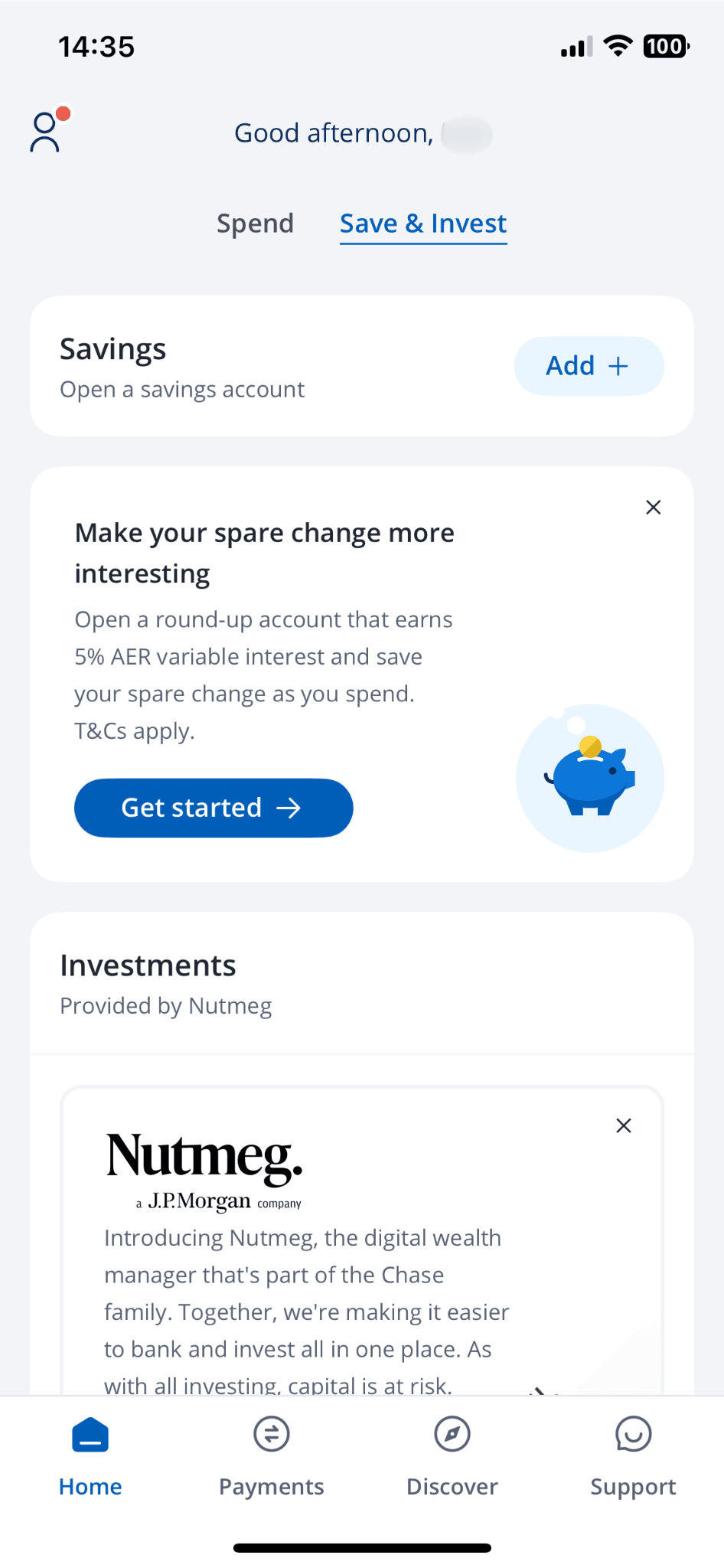Tap the Discover compass icon
The width and height of the screenshot is (724, 1568).
[452, 1435]
